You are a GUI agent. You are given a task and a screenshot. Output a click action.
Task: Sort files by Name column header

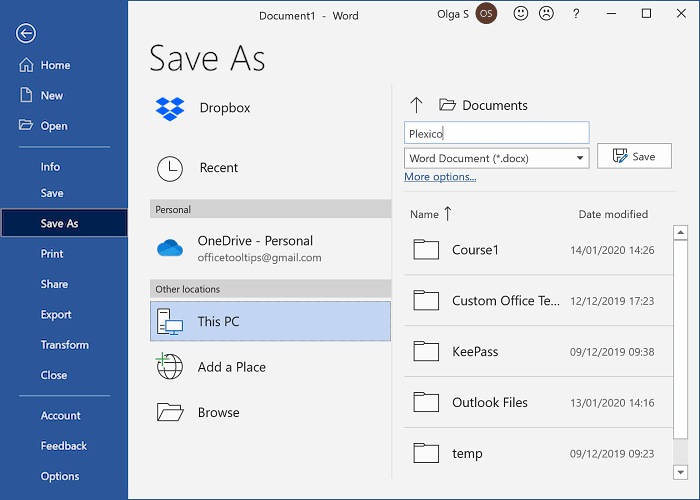[425, 214]
